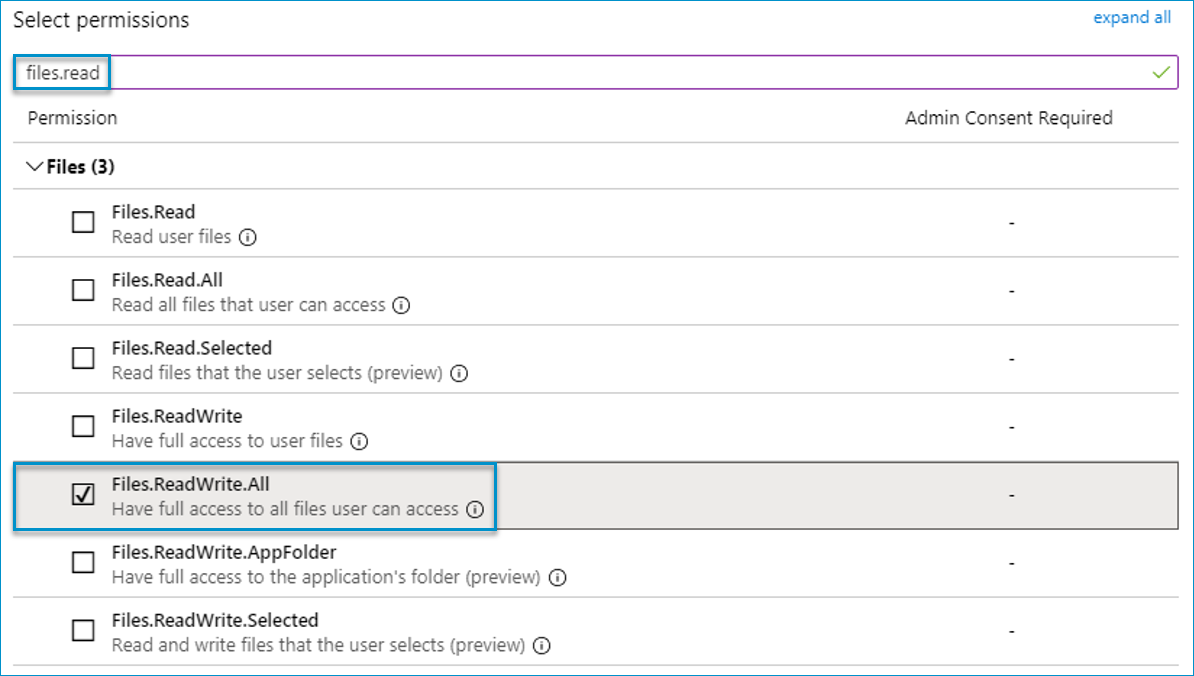
Task: Click info icon for Files.Read.All description
Action: point(402,306)
